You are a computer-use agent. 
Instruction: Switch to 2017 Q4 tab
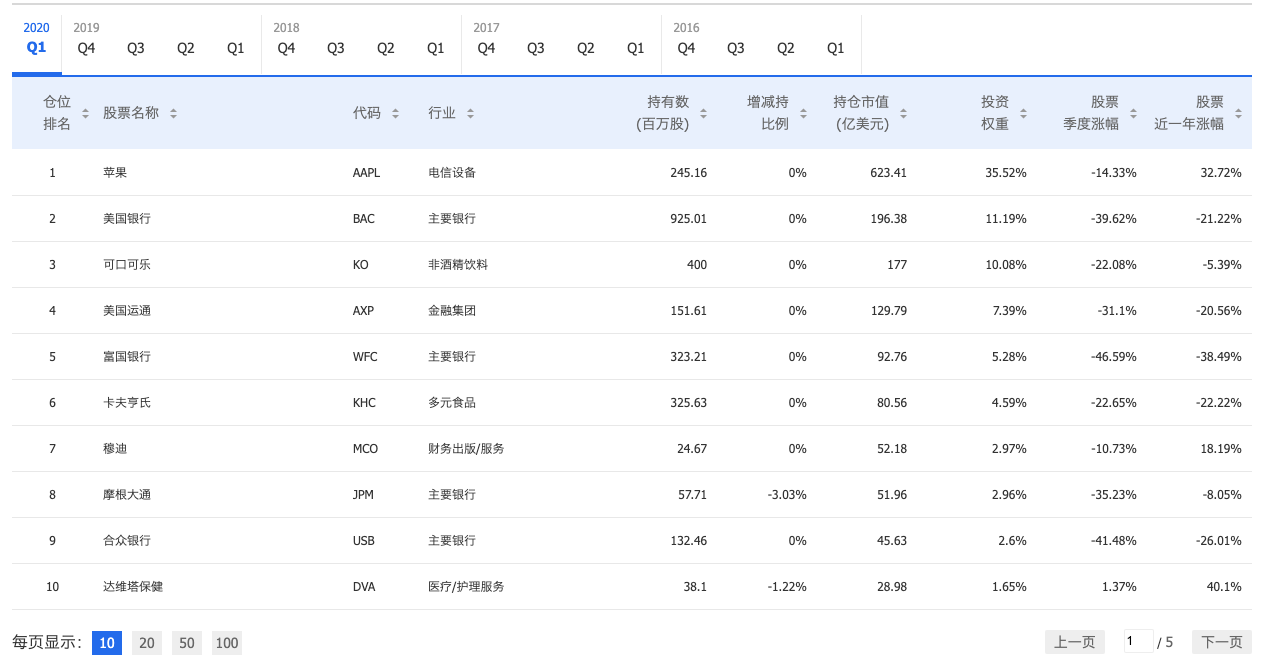coord(487,48)
